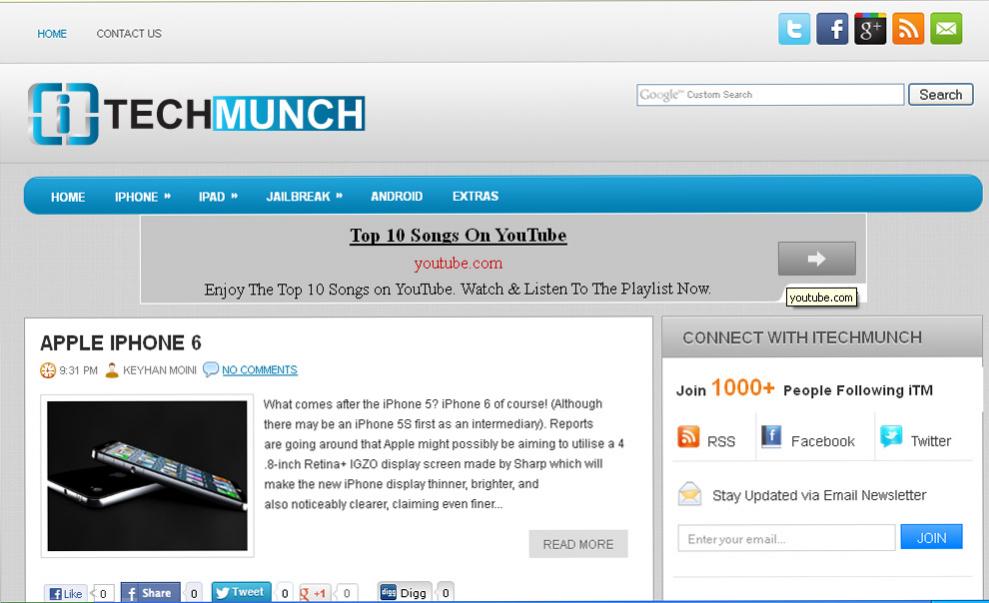
Task: Click the Tweet button
Action: 241,592
